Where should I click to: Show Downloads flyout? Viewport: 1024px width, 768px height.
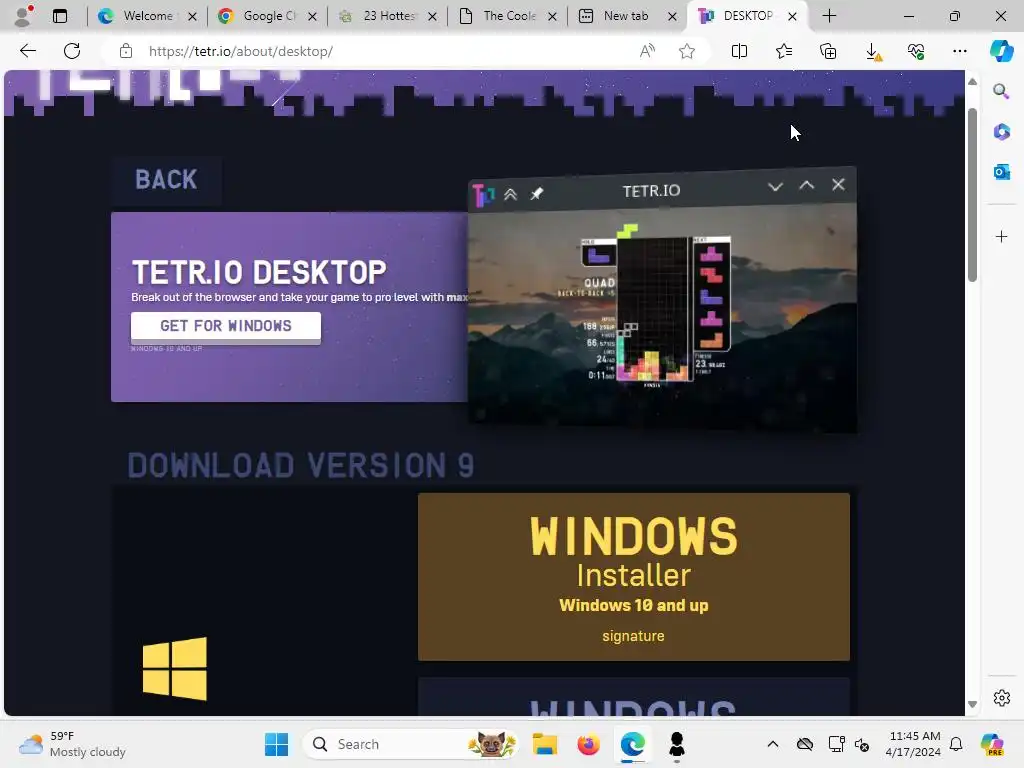(x=873, y=51)
